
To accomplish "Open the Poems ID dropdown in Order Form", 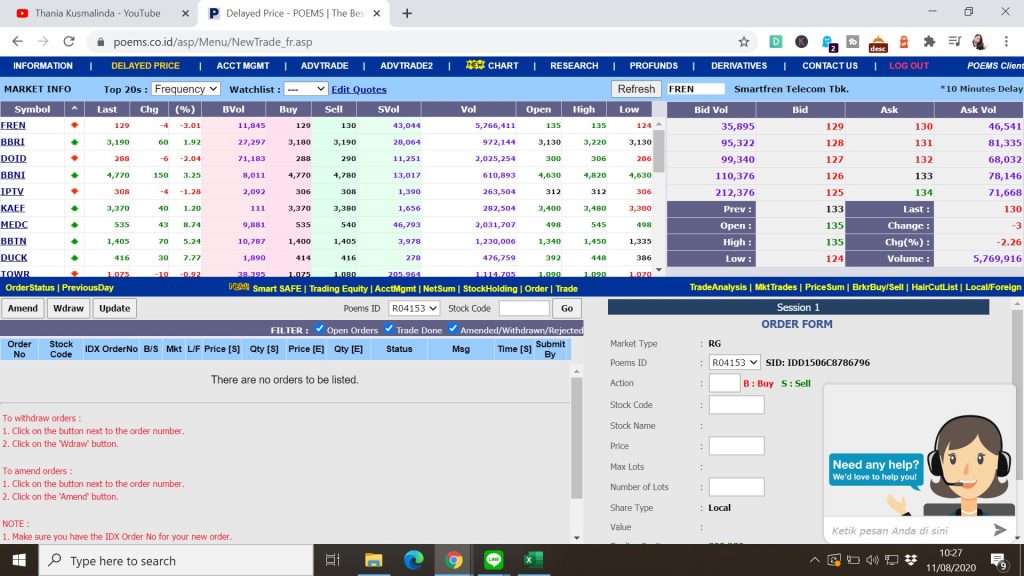I will 734,363.
